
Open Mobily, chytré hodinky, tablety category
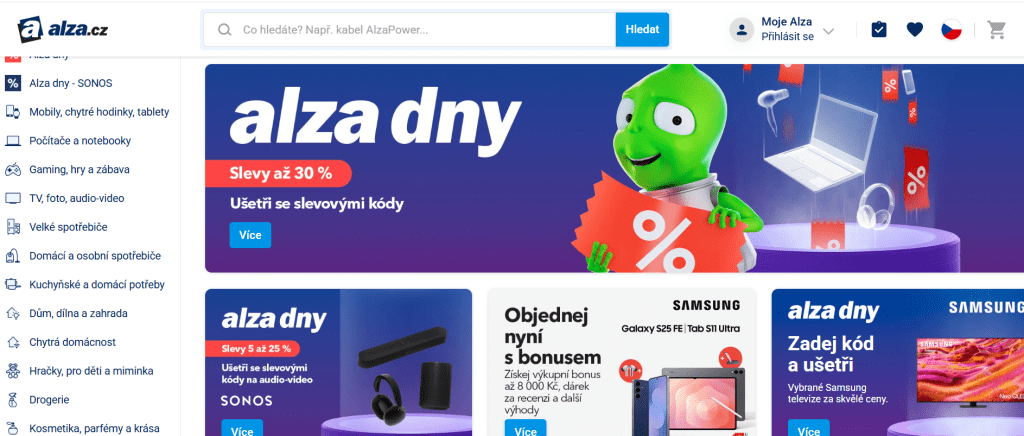point(99,112)
